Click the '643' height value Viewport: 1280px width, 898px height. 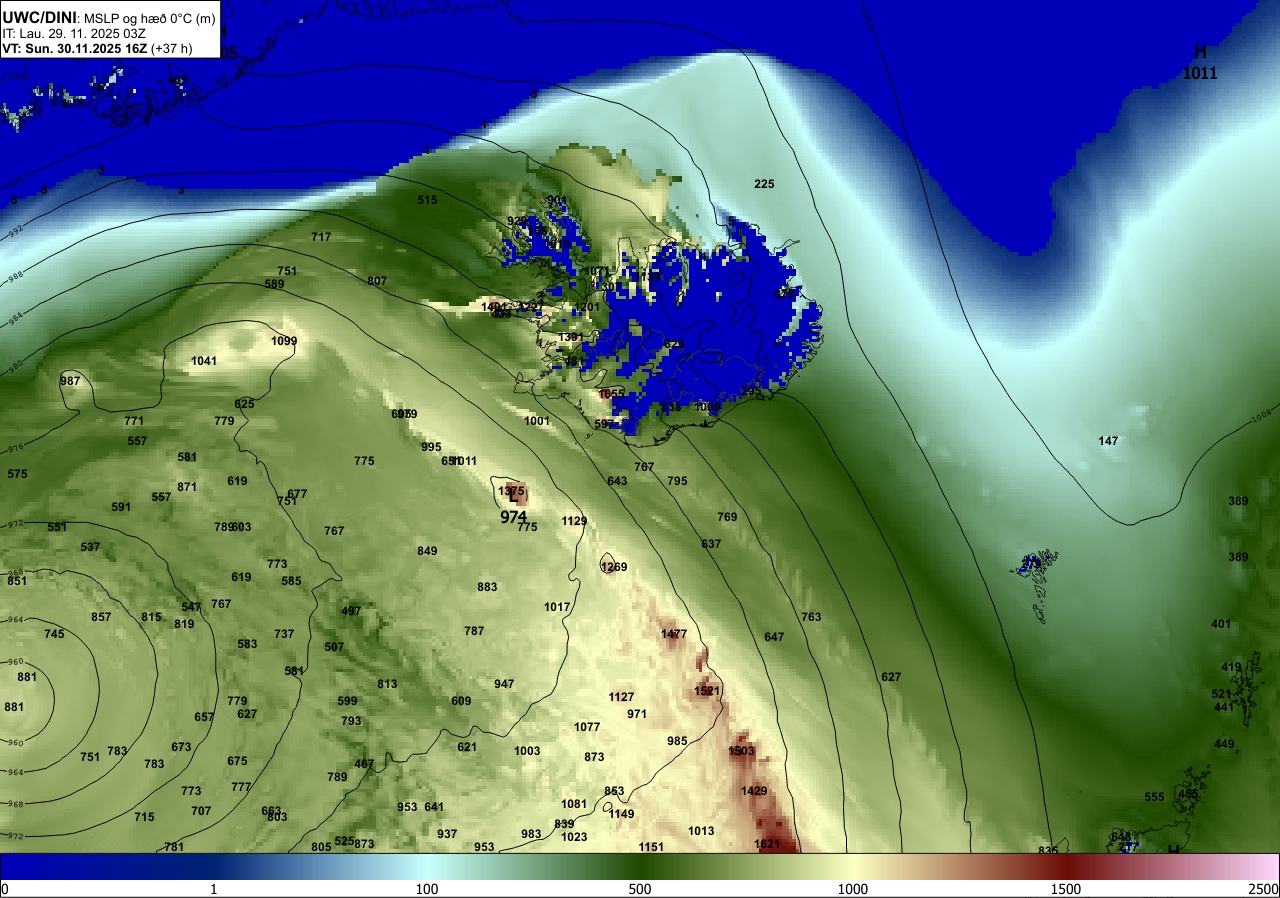pyautogui.click(x=617, y=481)
